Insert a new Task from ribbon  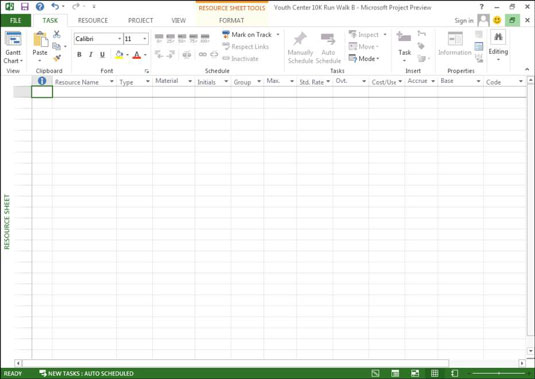(x=404, y=45)
